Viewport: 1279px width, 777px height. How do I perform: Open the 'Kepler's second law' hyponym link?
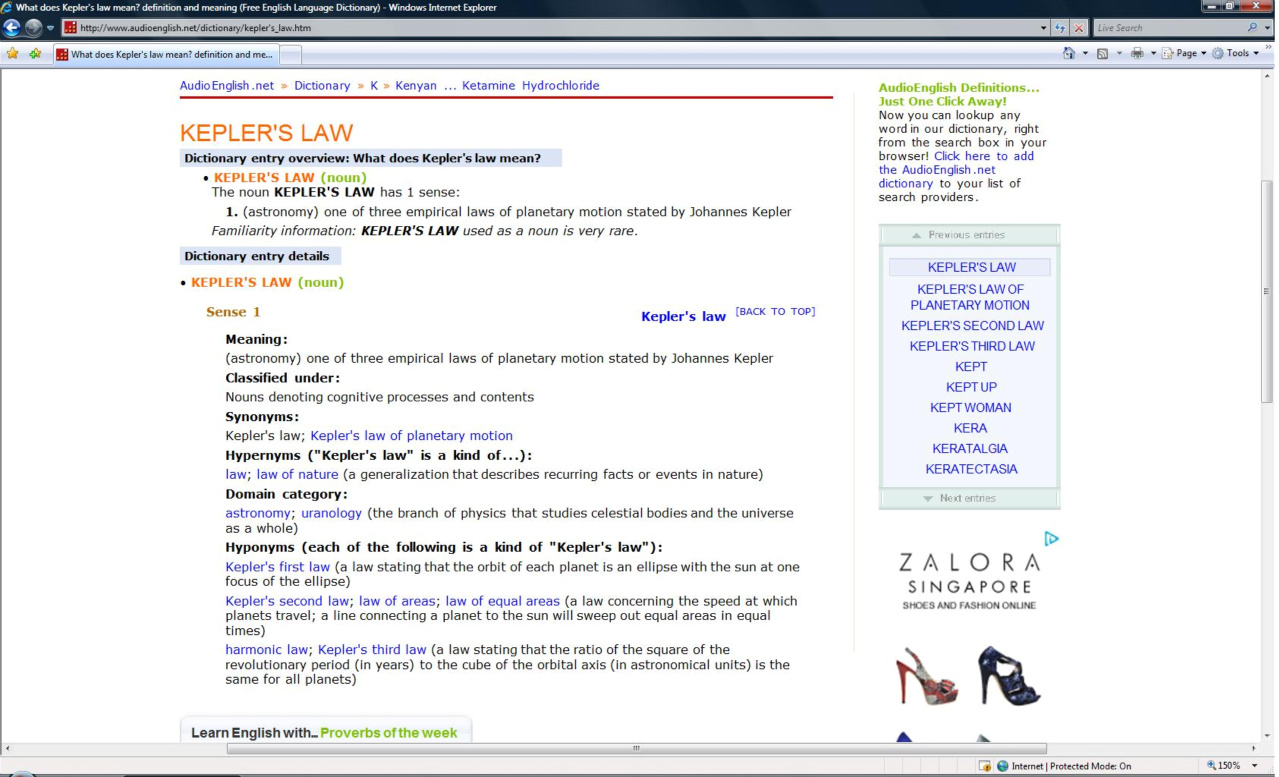coord(287,601)
